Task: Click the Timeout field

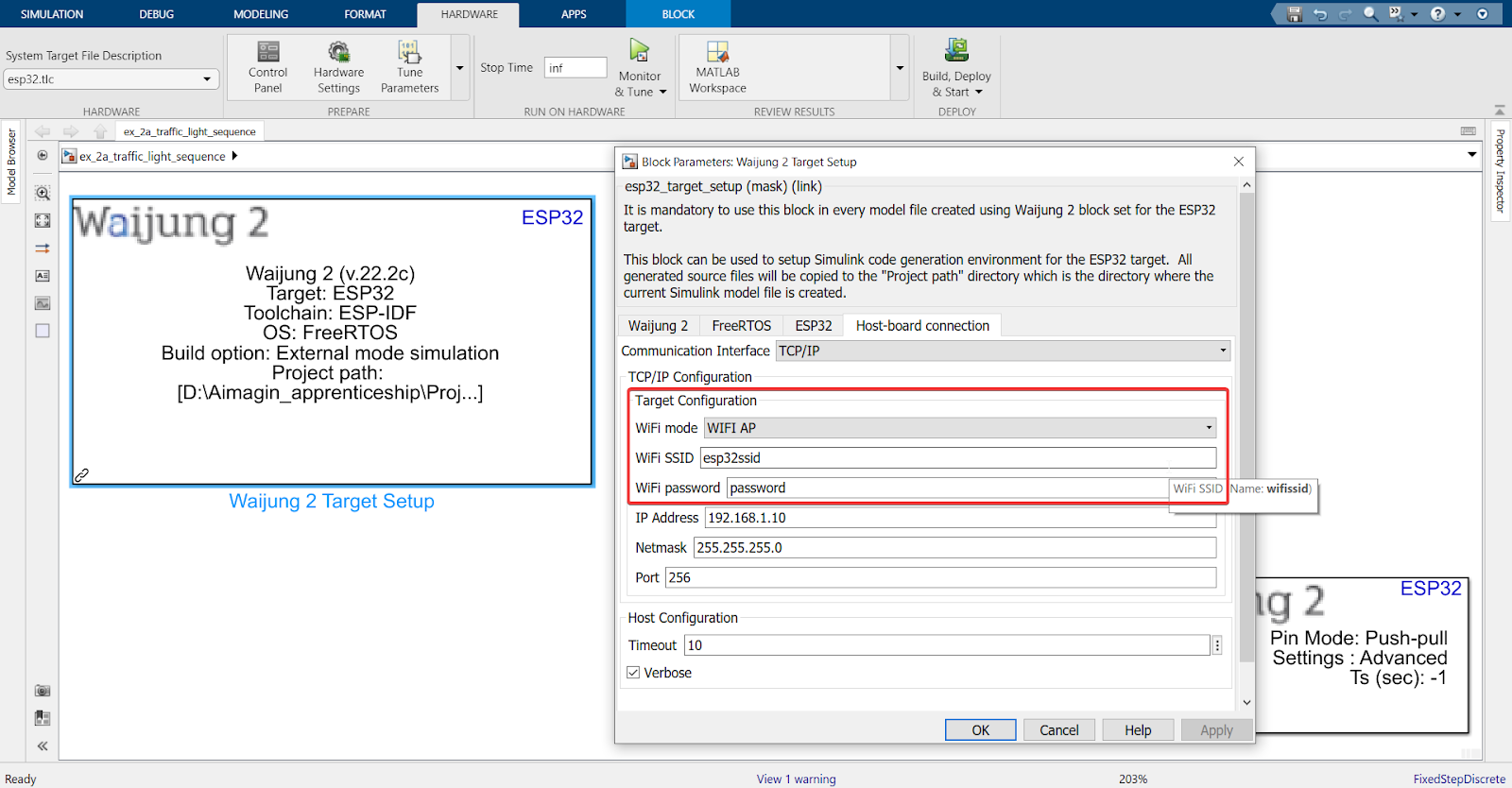Action: point(947,645)
